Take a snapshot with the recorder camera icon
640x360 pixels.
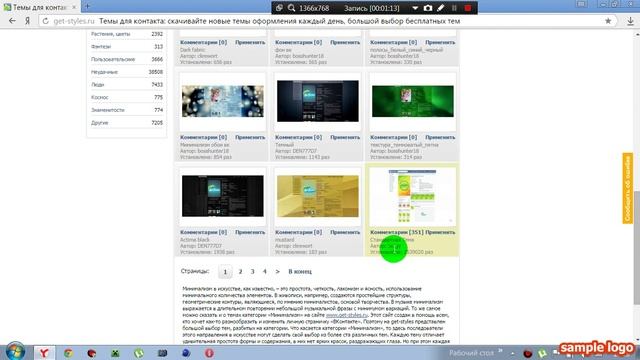tap(428, 8)
